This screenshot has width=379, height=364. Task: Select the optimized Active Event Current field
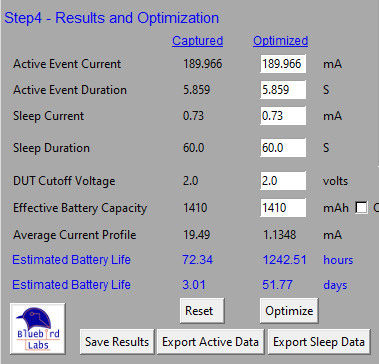tap(283, 64)
